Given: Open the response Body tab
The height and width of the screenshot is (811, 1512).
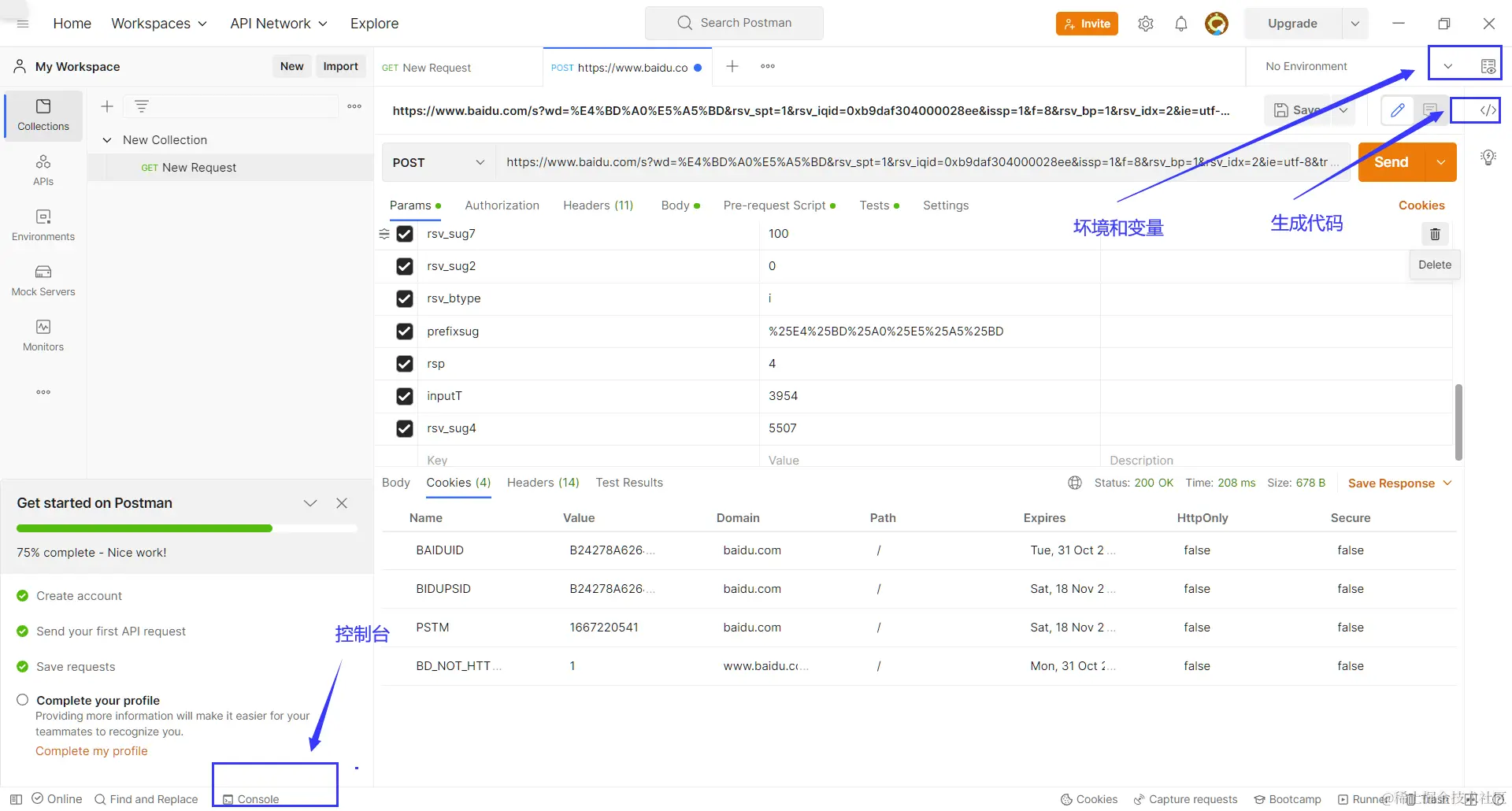Looking at the screenshot, I should (396, 483).
